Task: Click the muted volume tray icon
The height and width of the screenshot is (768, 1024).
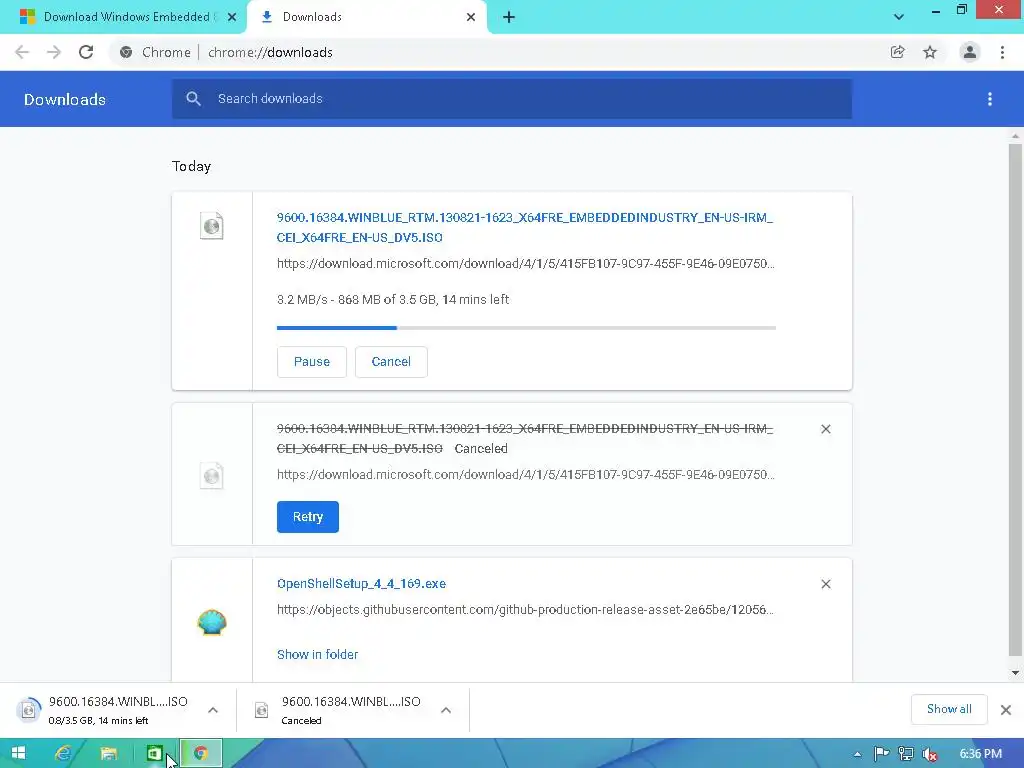Action: pos(930,754)
